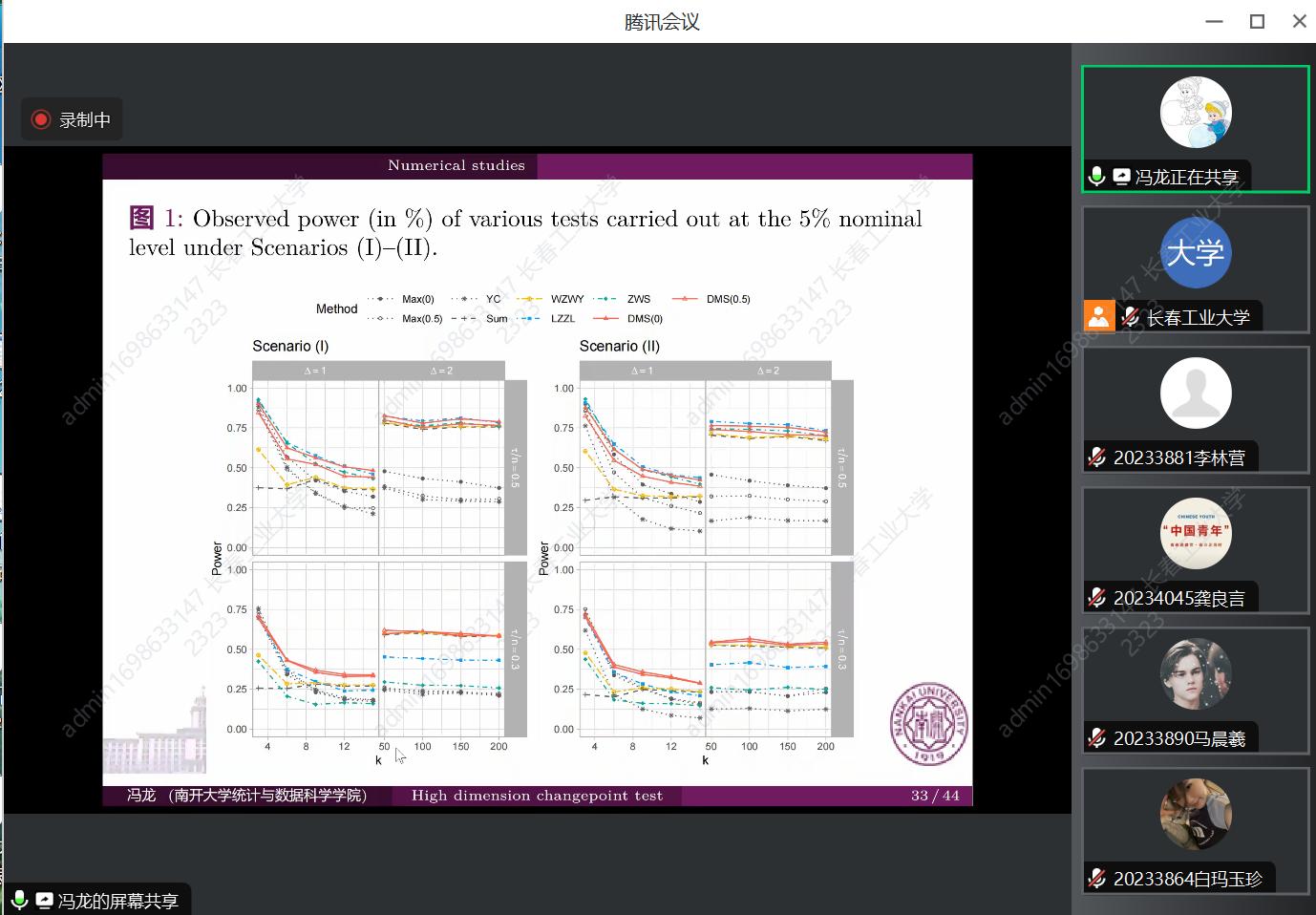Viewport: 1316px width, 915px height.
Task: Click the muted mic icon of 长春工业大学
Action: [1131, 316]
